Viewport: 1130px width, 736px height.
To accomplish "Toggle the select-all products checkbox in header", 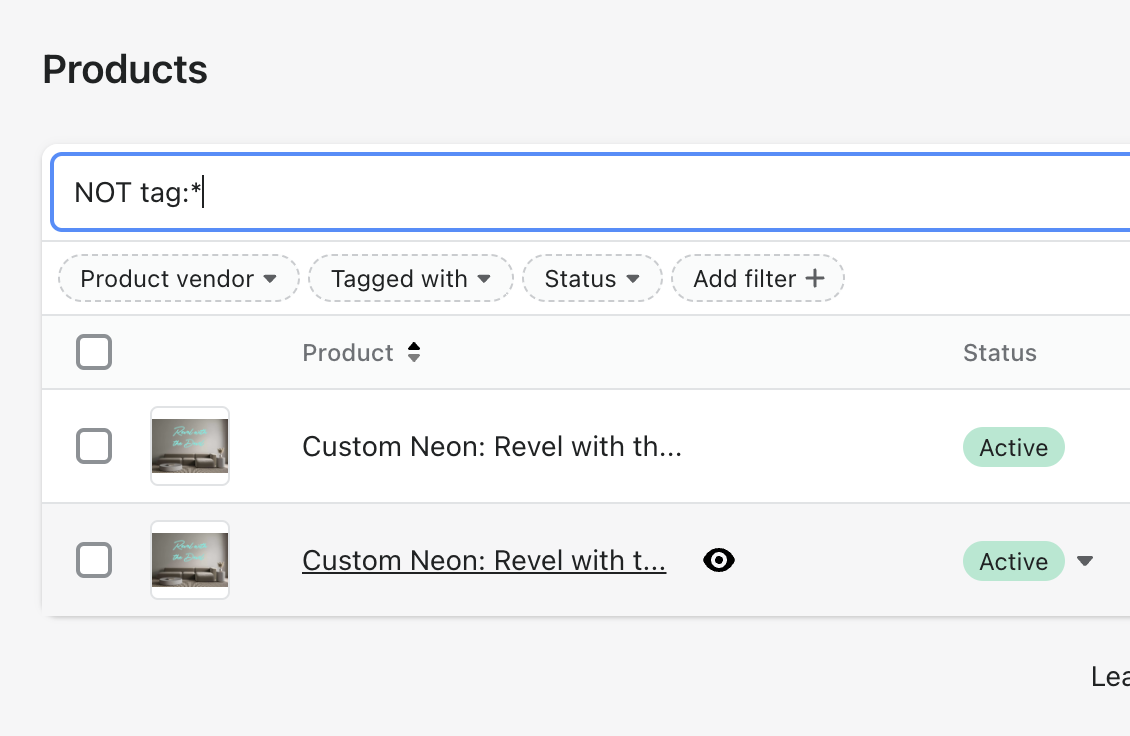I will tap(94, 353).
